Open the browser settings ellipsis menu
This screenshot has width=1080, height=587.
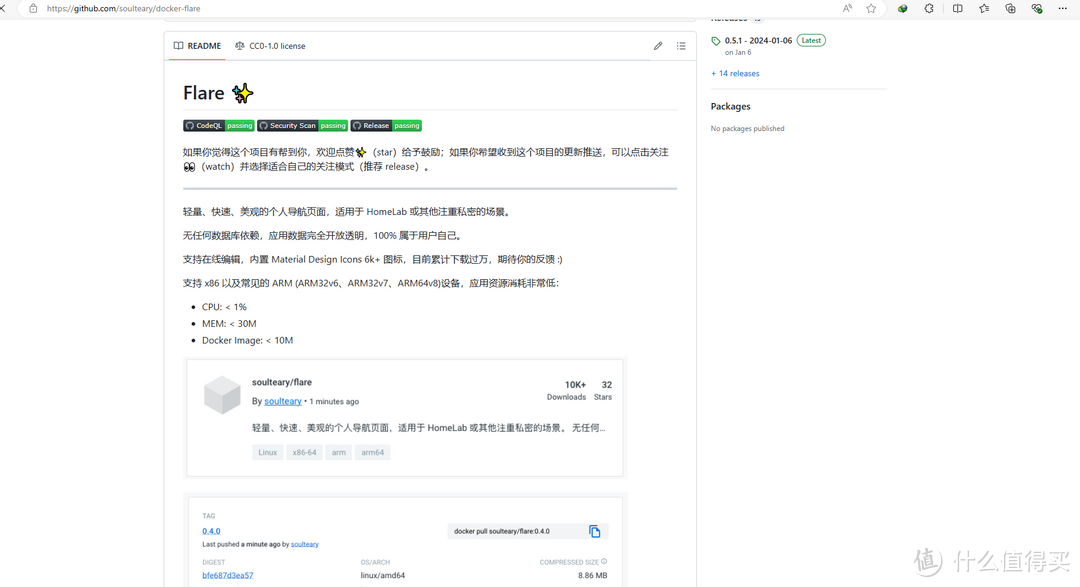(1063, 8)
